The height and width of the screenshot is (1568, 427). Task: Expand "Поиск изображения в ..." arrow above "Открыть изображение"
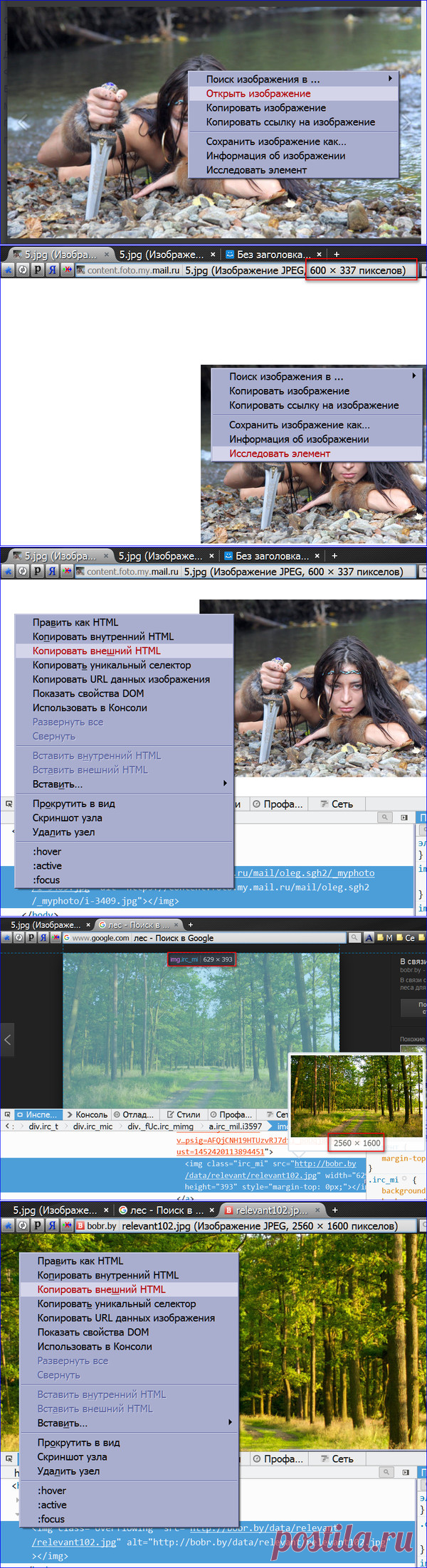coord(390,78)
